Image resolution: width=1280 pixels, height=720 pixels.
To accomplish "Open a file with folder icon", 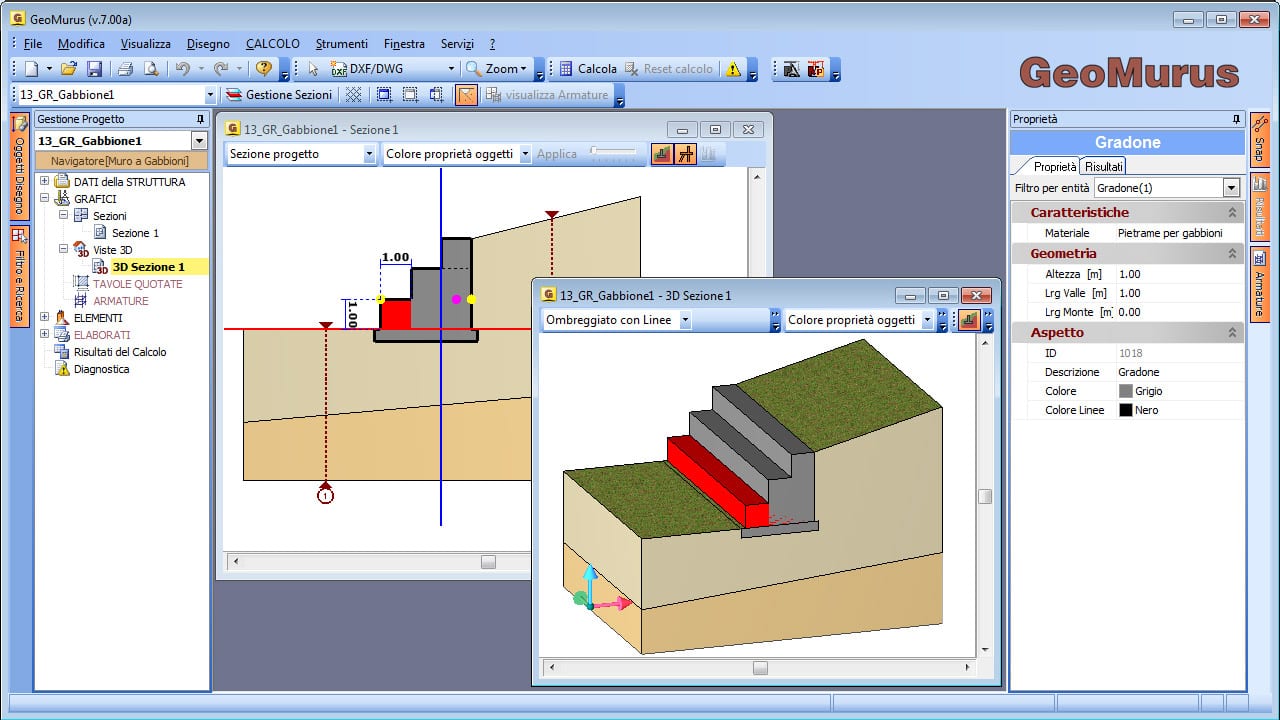I will [68, 69].
